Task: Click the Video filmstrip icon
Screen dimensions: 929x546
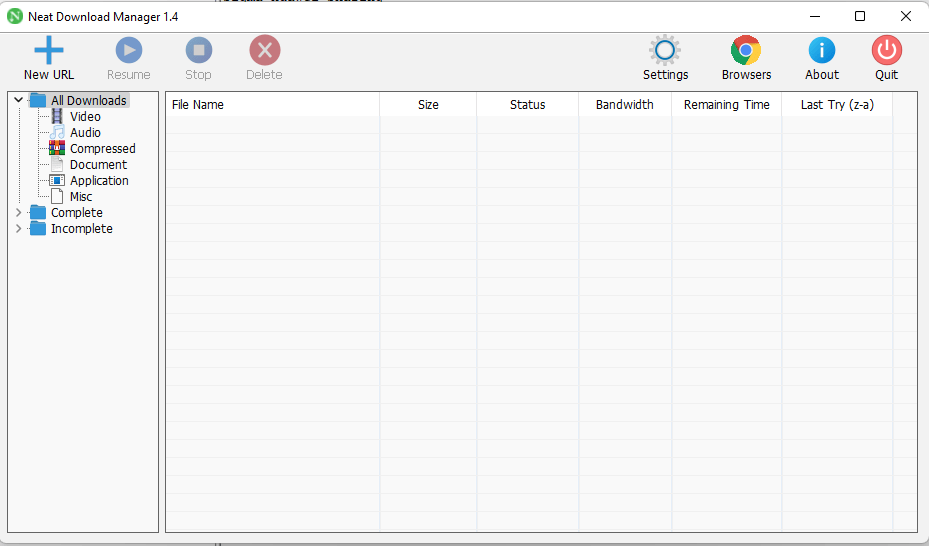Action: [57, 116]
